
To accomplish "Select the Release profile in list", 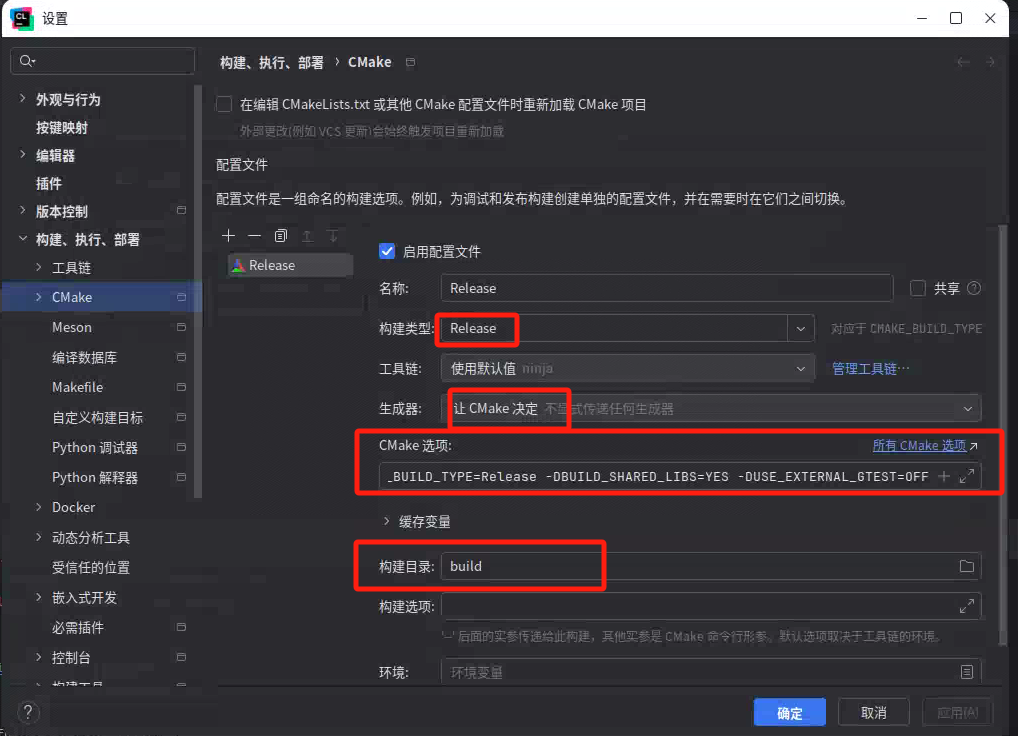I will click(290, 265).
